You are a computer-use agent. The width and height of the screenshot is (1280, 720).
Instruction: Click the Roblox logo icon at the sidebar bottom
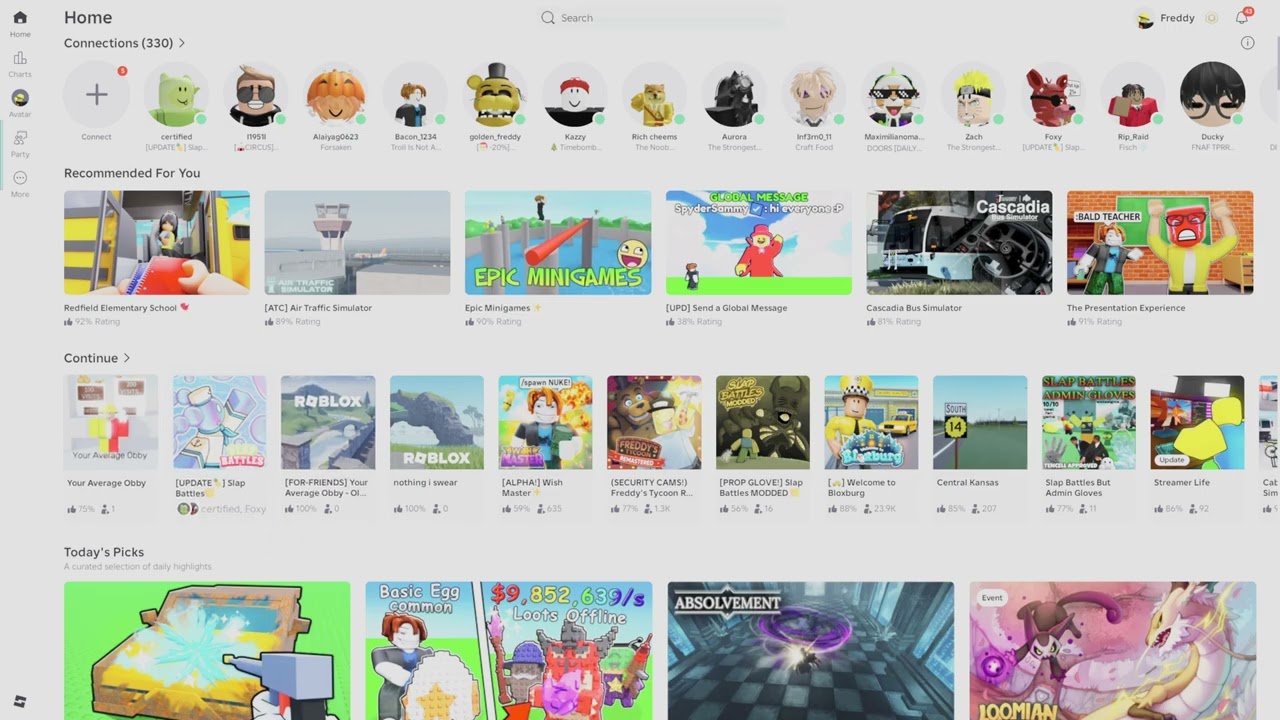click(x=20, y=702)
